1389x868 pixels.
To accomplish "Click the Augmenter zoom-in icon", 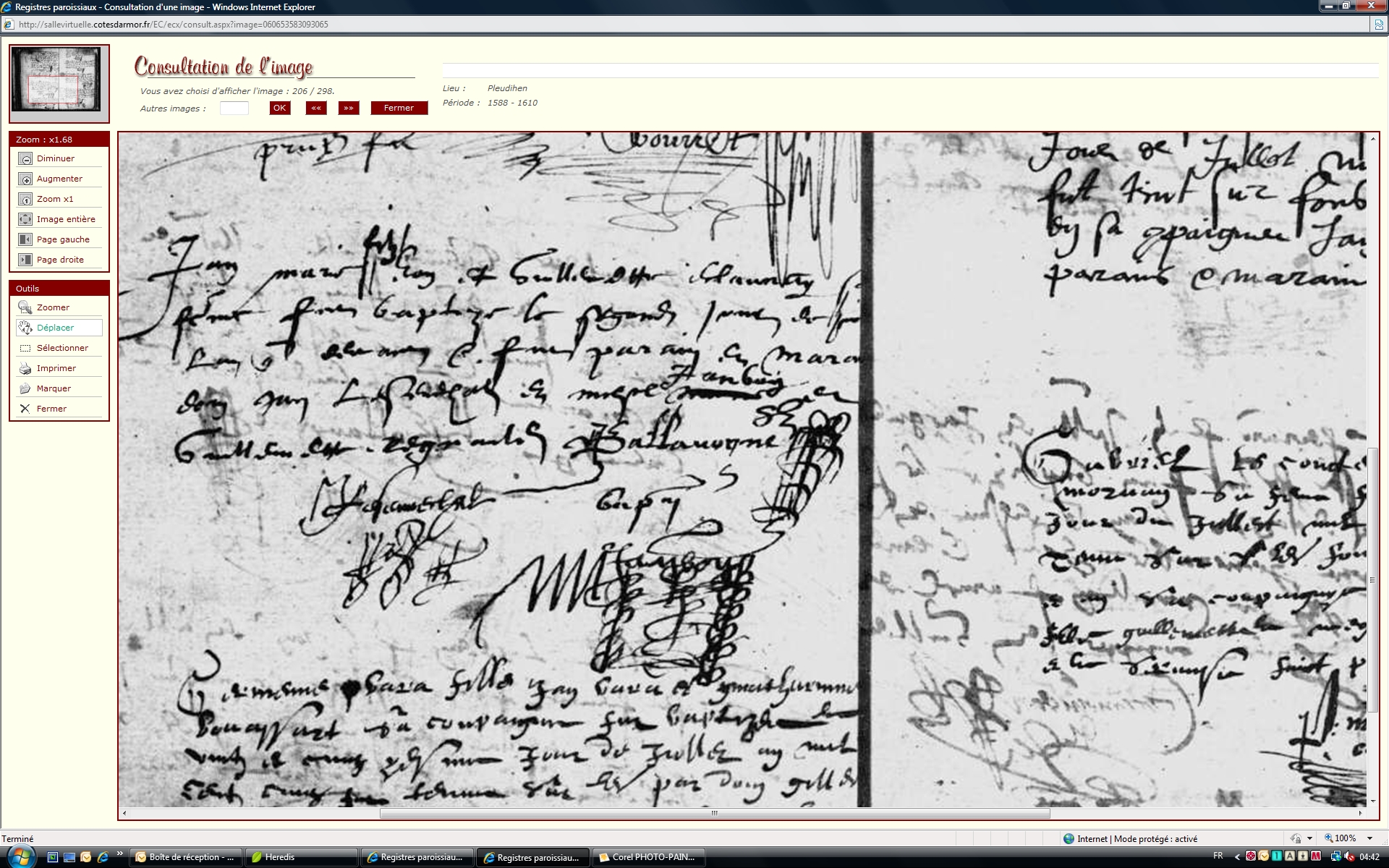I will [x=25, y=179].
